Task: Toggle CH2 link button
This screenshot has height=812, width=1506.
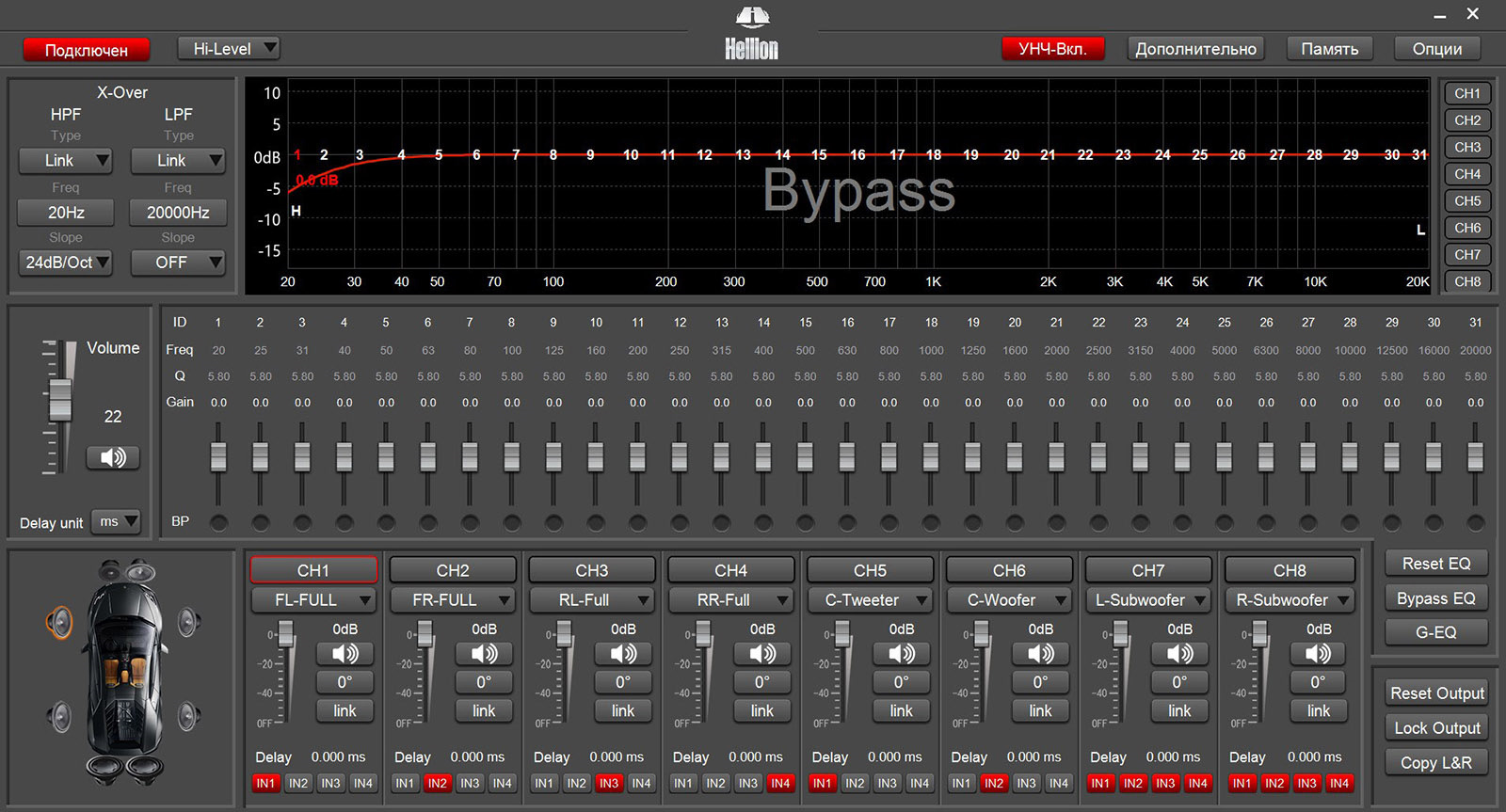Action: pyautogui.click(x=484, y=711)
